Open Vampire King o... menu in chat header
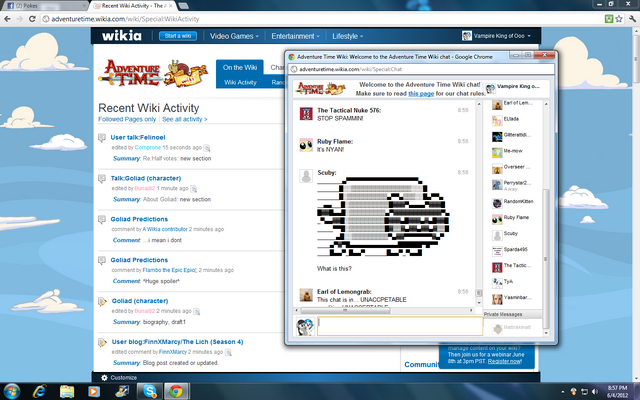This screenshot has width=640, height=400. click(x=513, y=87)
